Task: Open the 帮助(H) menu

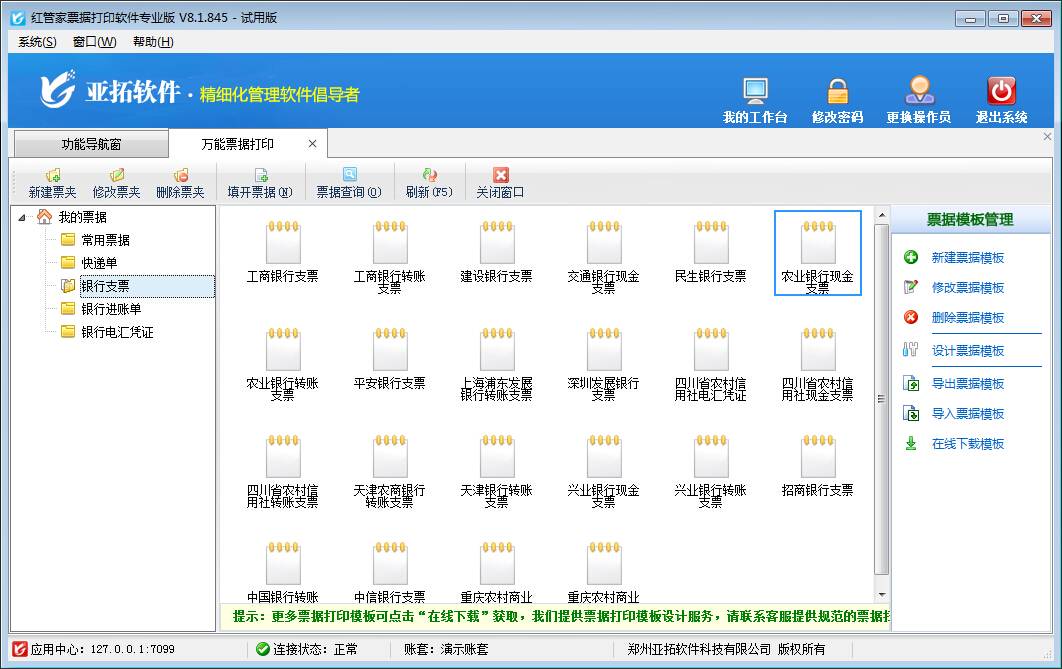Action: click(153, 42)
